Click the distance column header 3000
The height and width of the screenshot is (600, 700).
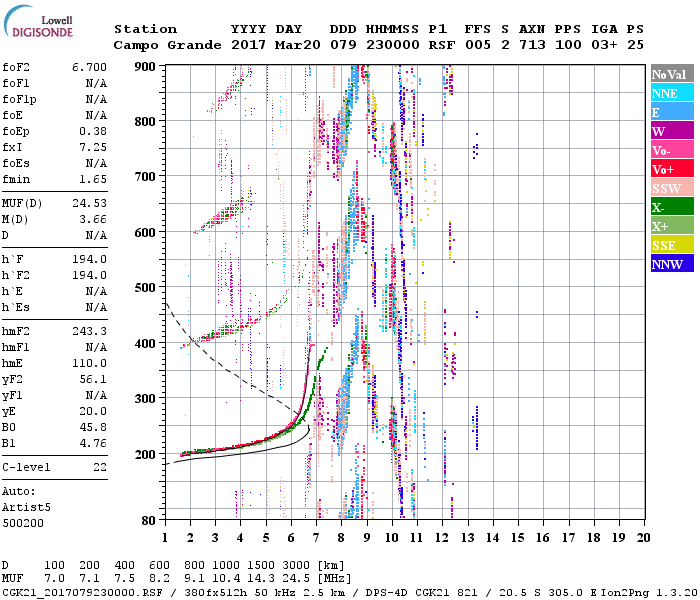pyautogui.click(x=296, y=566)
